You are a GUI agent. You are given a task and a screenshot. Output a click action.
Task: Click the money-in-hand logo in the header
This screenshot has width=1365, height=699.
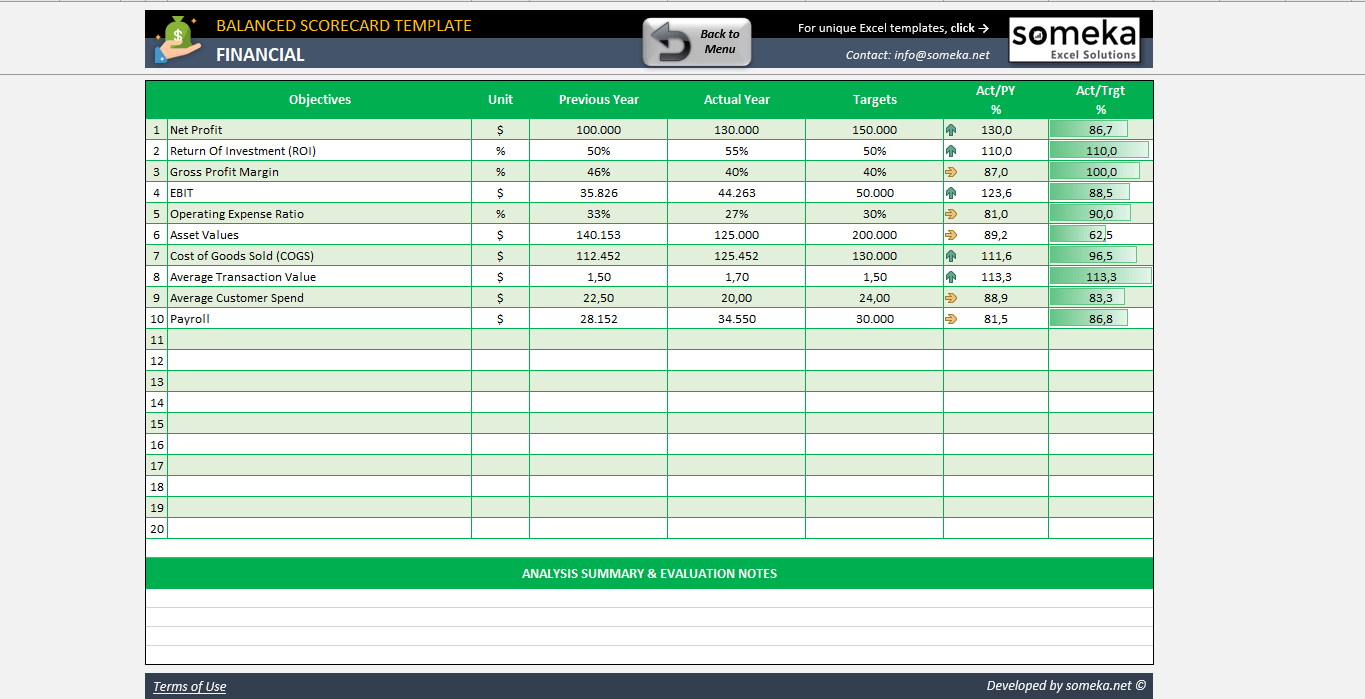point(176,41)
